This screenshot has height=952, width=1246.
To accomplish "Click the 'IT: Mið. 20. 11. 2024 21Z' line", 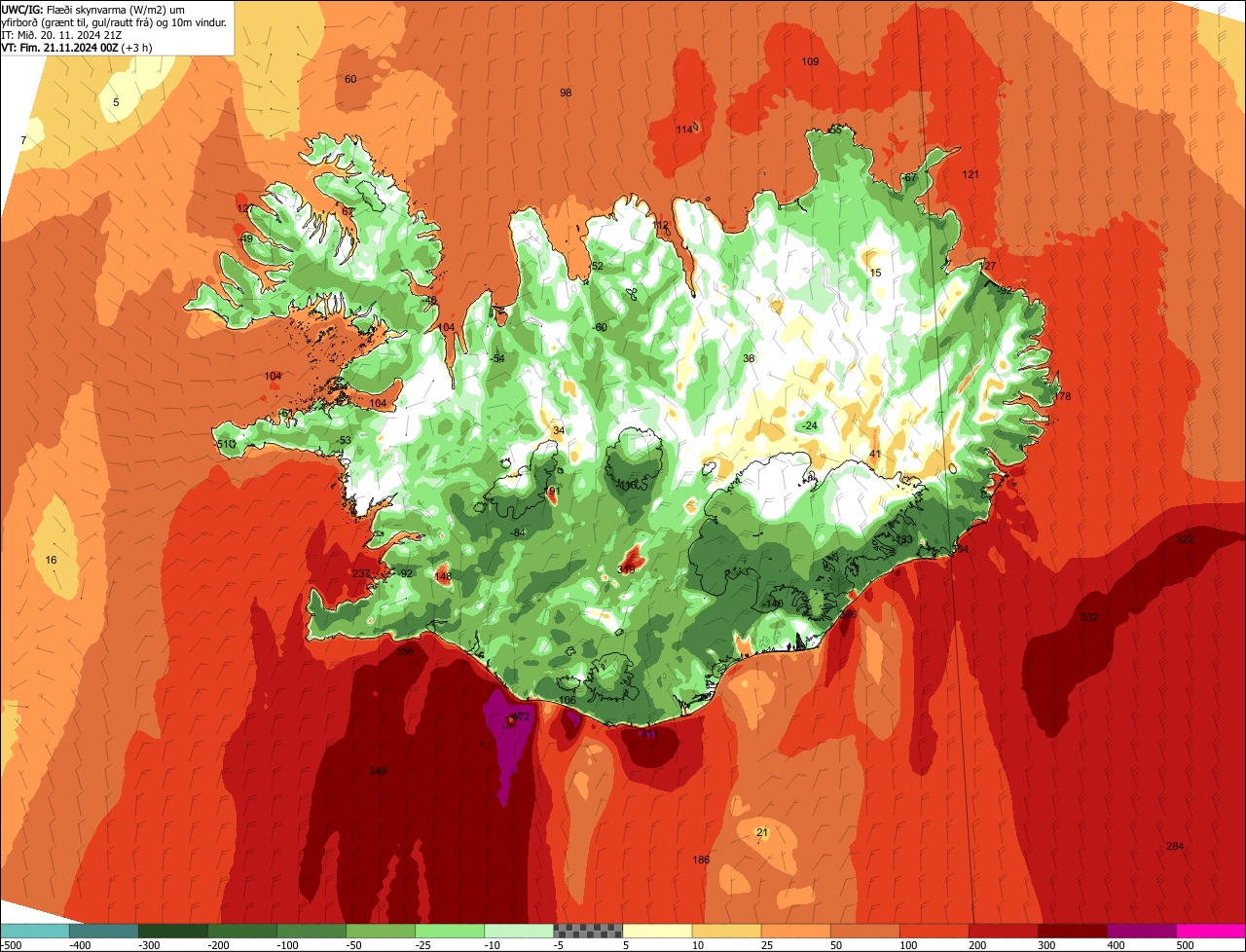I will click(61, 34).
